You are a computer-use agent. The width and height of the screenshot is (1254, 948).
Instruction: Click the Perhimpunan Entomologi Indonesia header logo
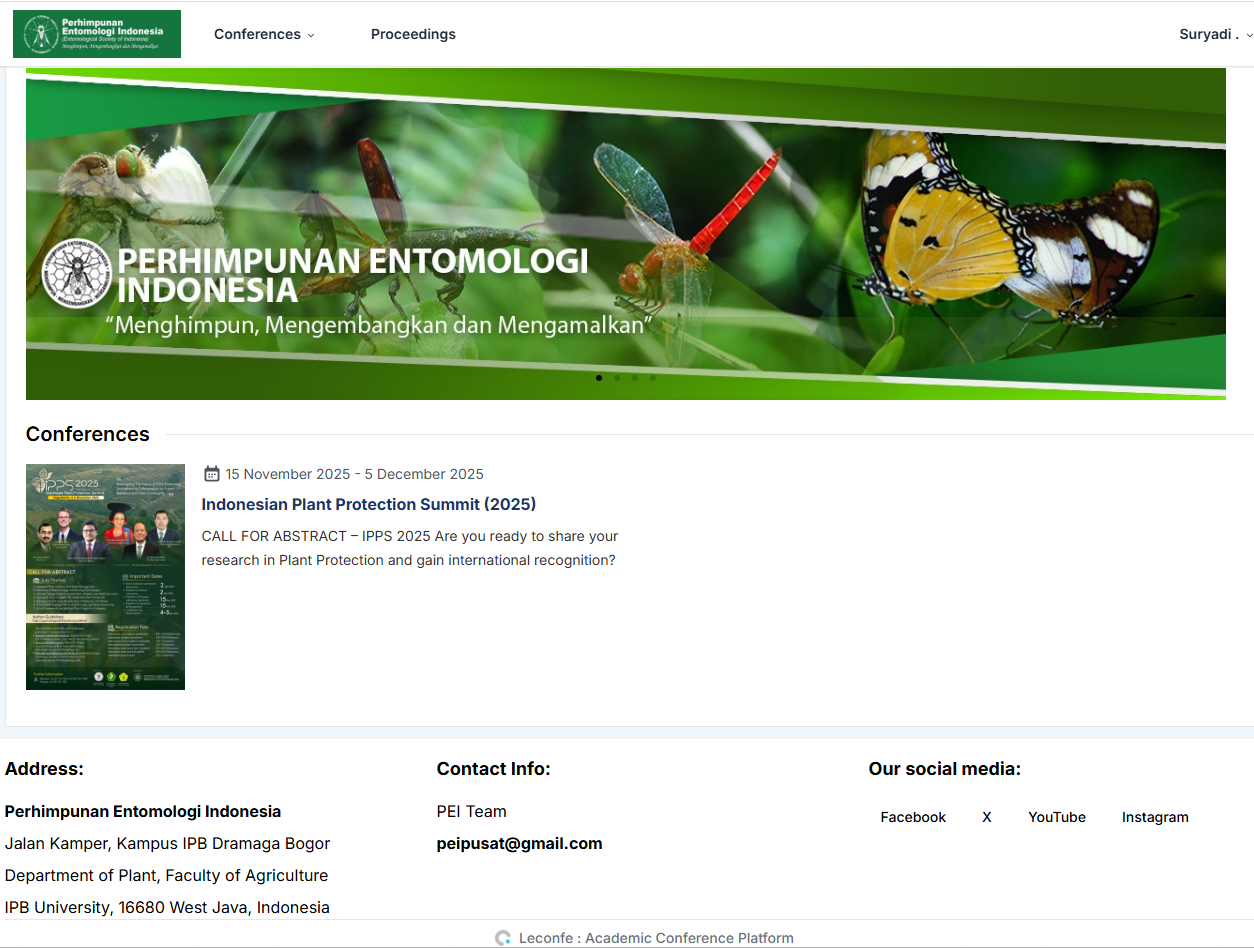click(97, 34)
